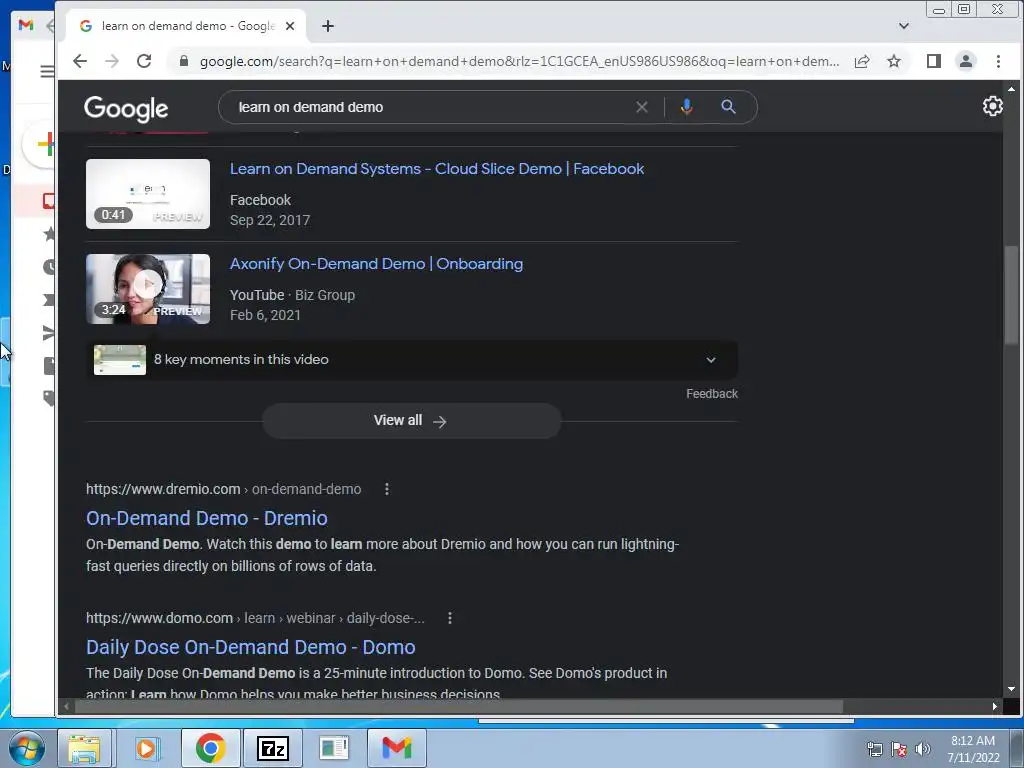Go back to the previous page in Chrome
The height and width of the screenshot is (768, 1024).
pyautogui.click(x=80, y=61)
